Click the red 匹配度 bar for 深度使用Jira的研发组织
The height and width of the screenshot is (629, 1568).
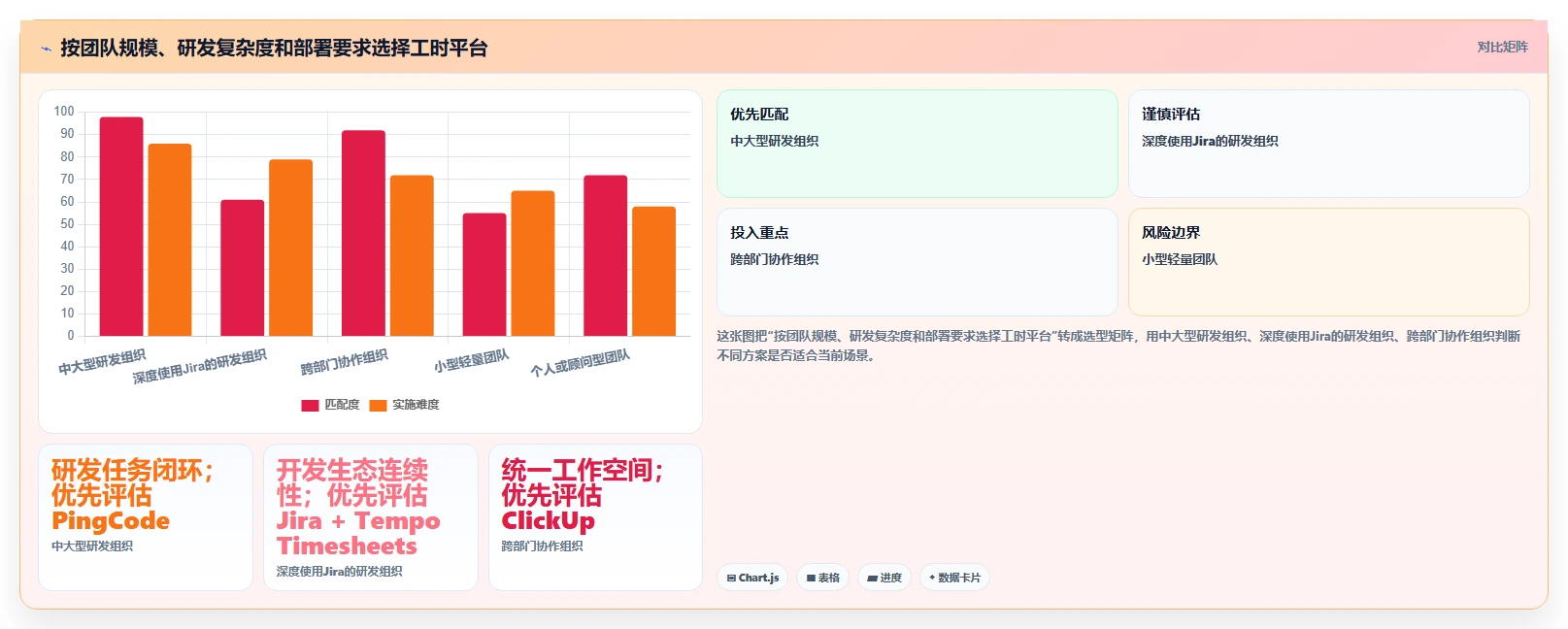point(242,268)
